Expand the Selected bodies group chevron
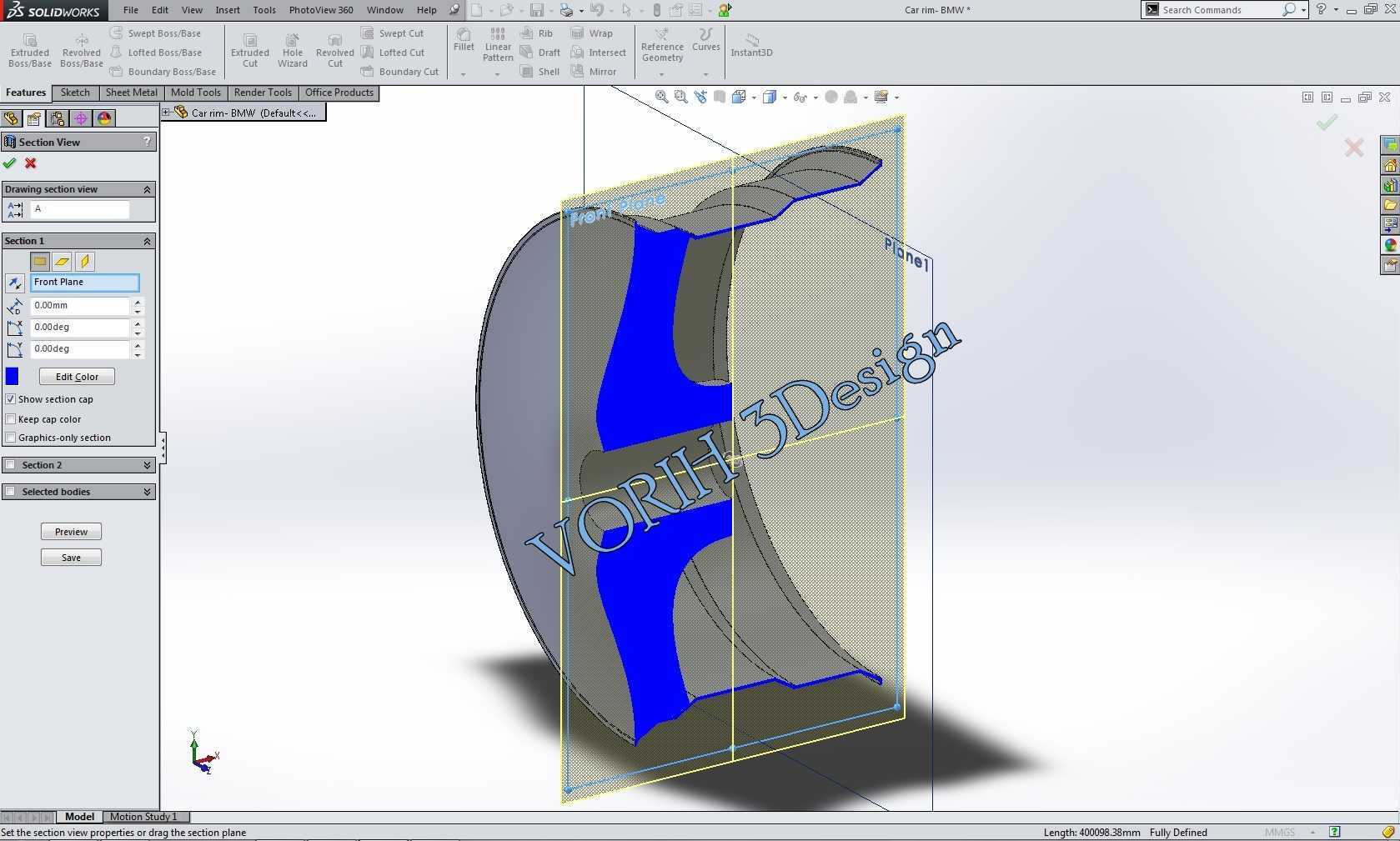 click(148, 492)
